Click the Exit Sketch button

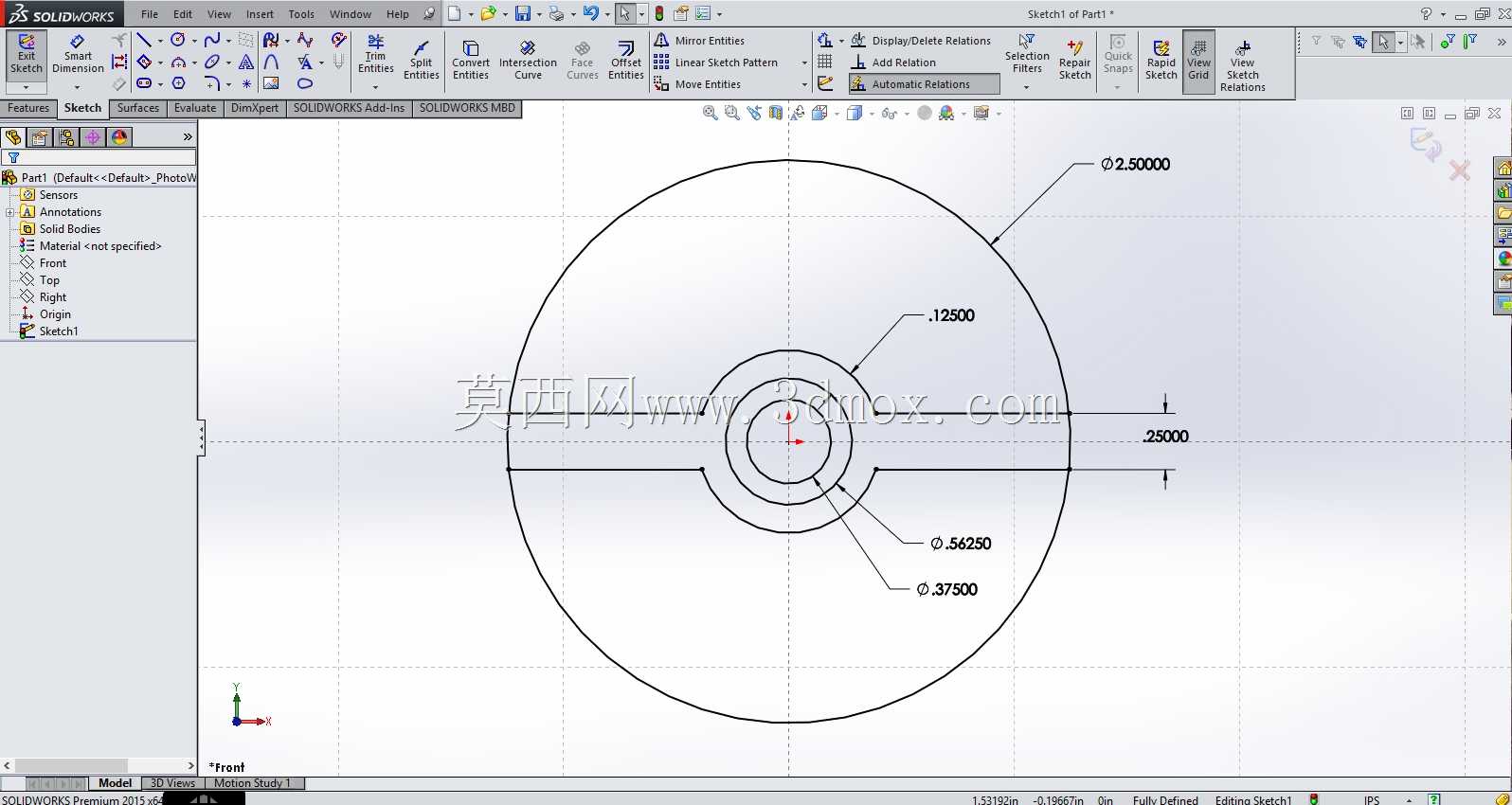pos(27,55)
